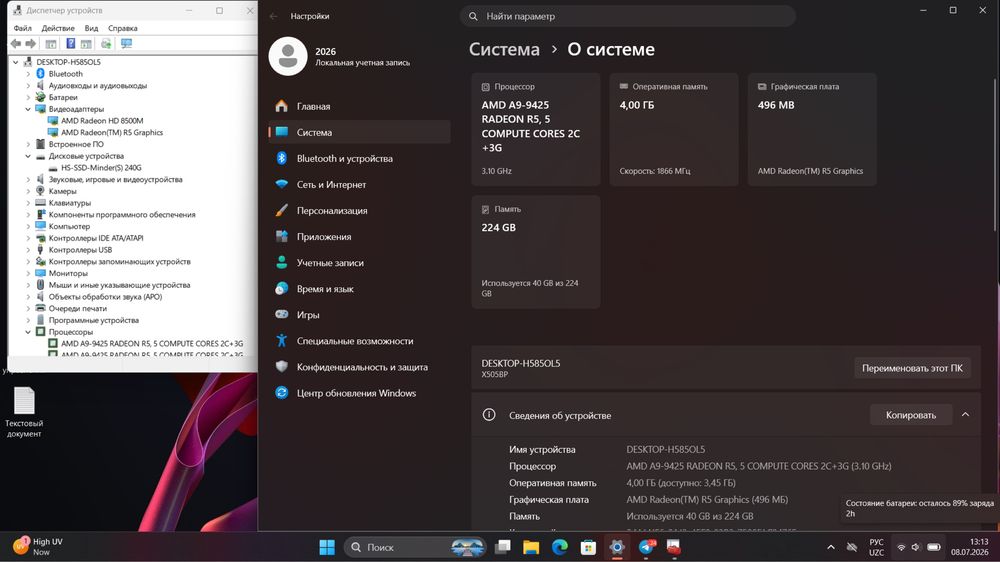The width and height of the screenshot is (1000, 562).
Task: Click the Windows Start button
Action: (327, 547)
